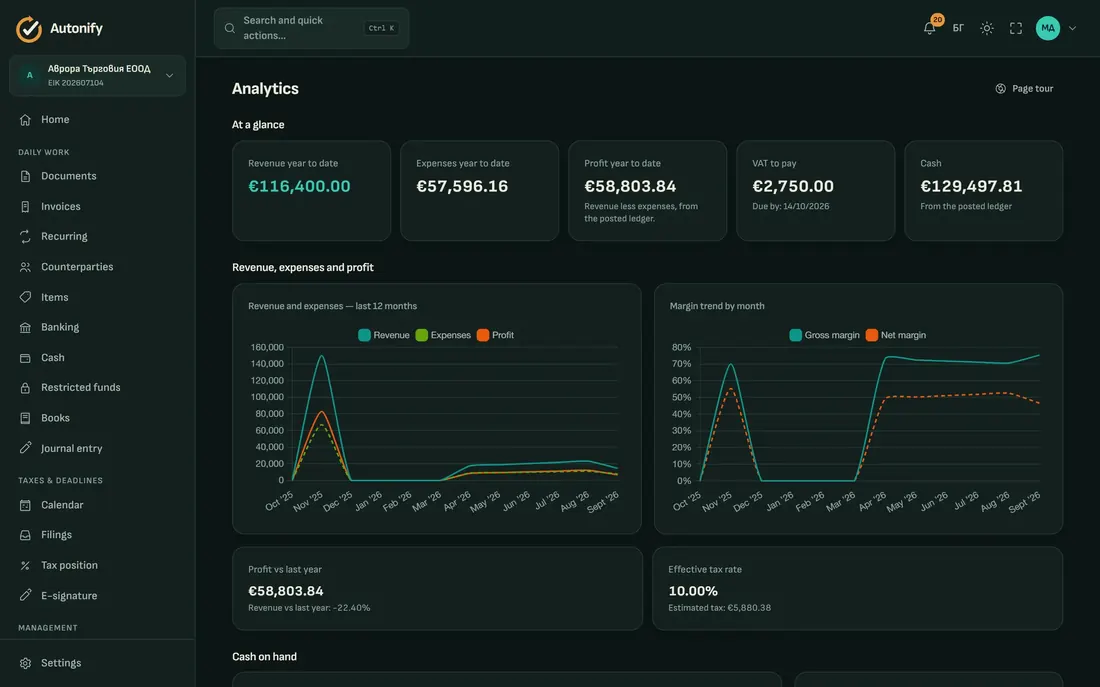Click the Tax position percent icon
1100x687 pixels.
[x=25, y=565]
